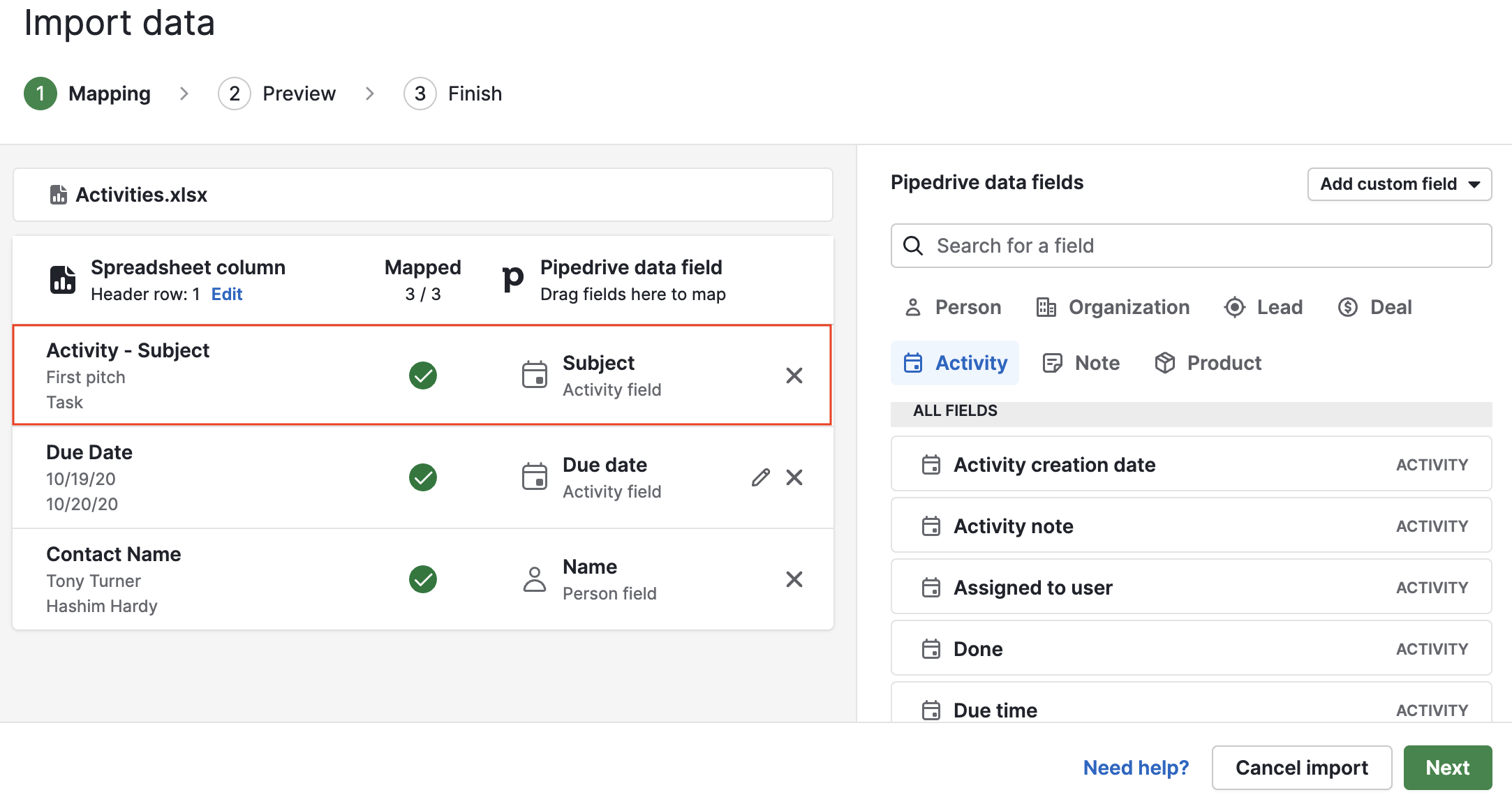Click green check mark for Due Date row
The height and width of the screenshot is (804, 1512).
(423, 477)
